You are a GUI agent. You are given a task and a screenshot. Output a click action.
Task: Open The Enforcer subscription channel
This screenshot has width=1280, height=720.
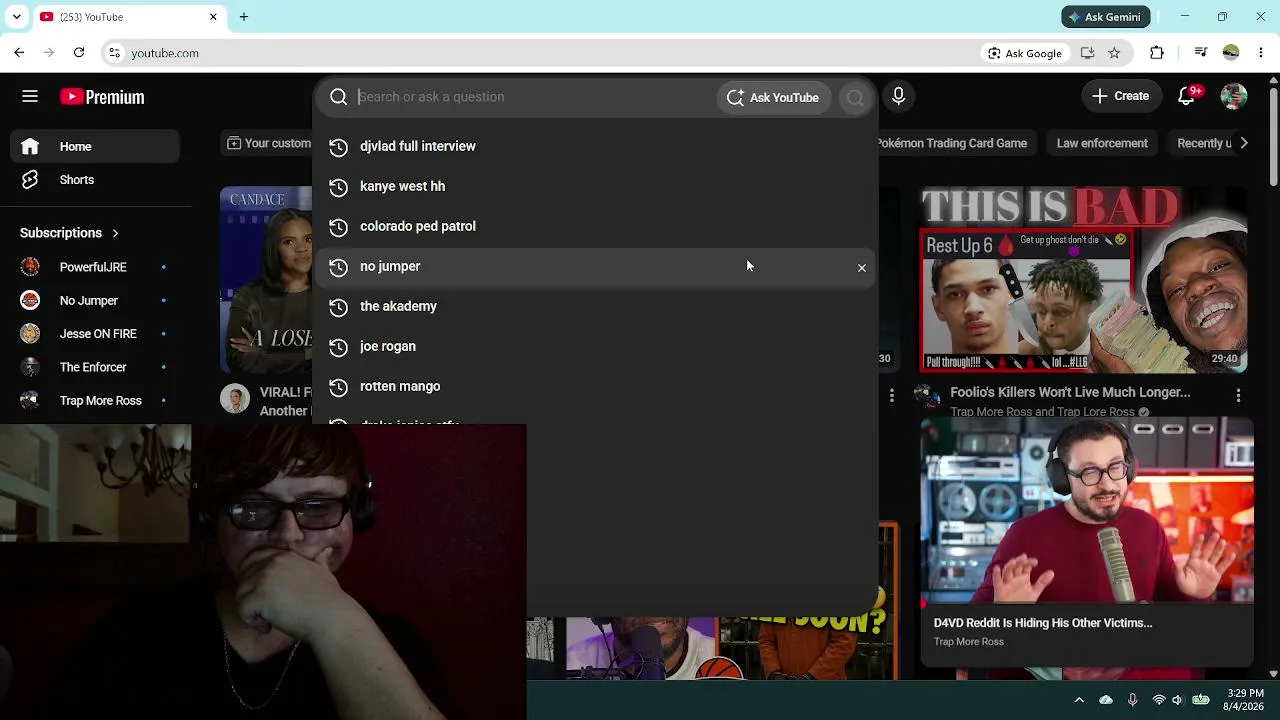pos(95,367)
